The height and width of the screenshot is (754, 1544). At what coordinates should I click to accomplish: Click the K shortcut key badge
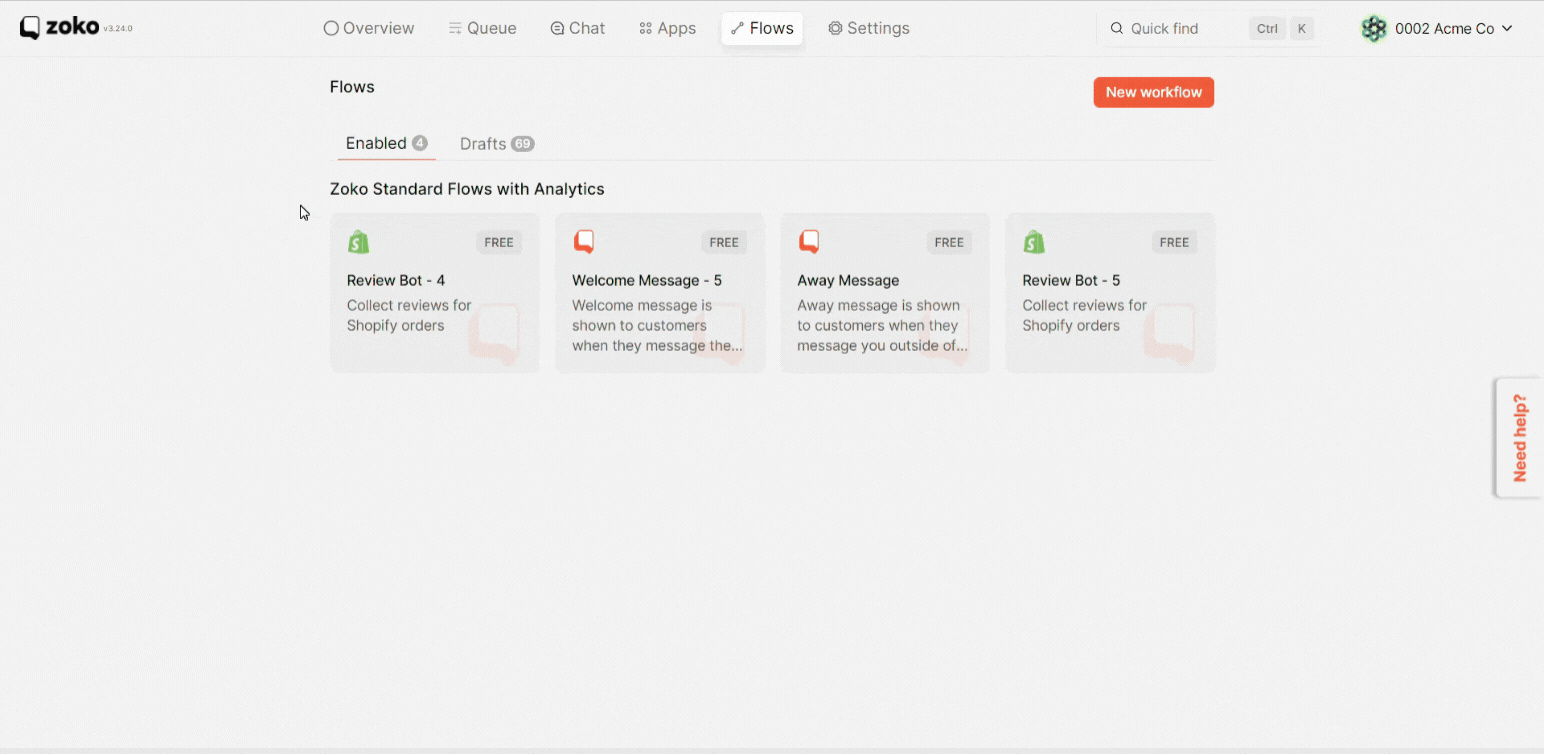(x=1301, y=29)
